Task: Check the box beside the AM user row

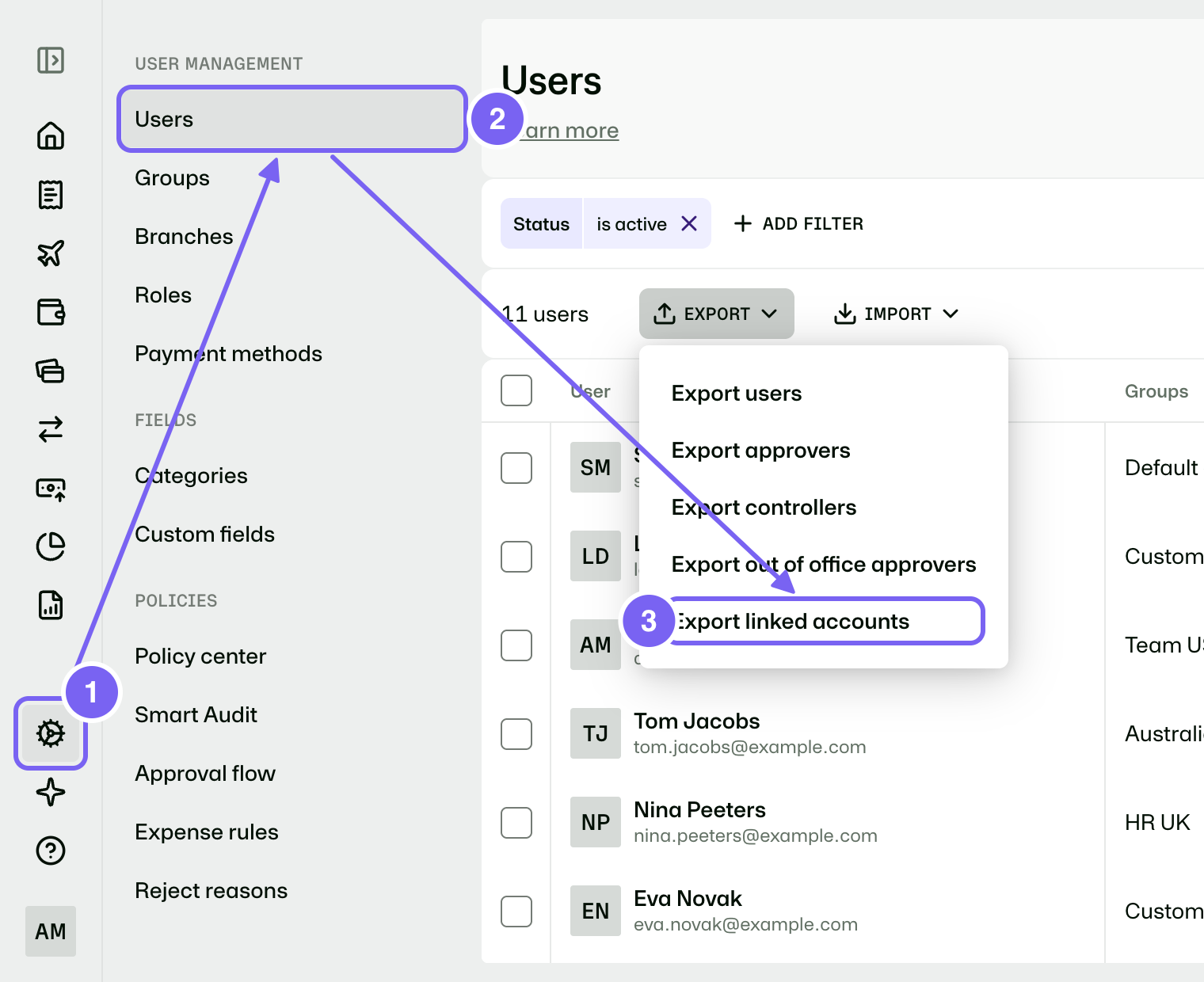Action: 516,645
